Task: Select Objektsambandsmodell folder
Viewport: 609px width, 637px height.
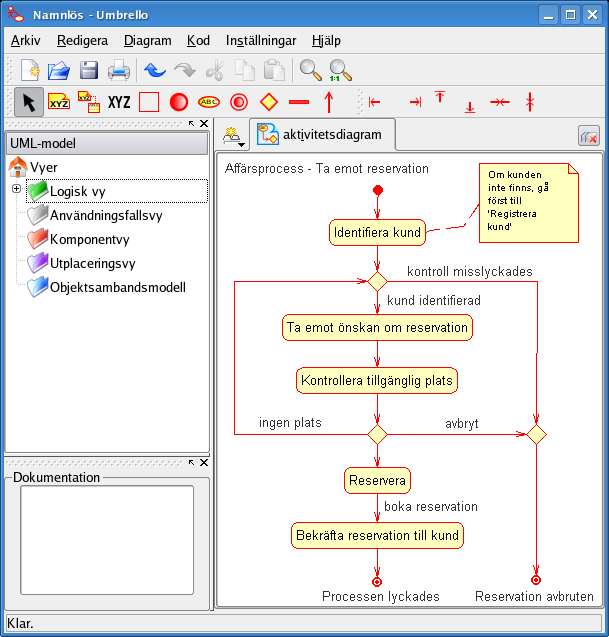Action: pos(106,287)
